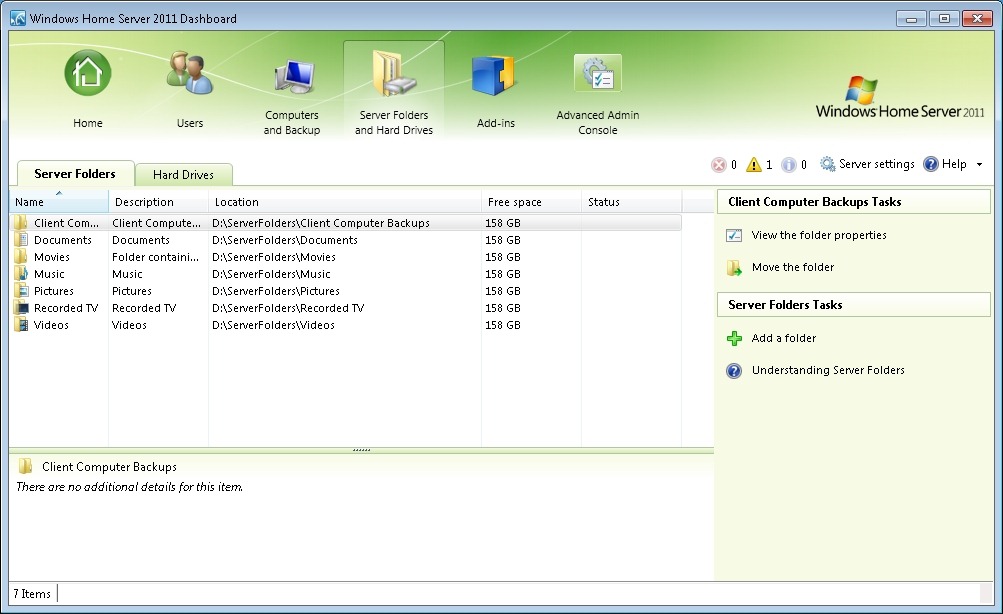Go to the Users section icon

[x=189, y=74]
